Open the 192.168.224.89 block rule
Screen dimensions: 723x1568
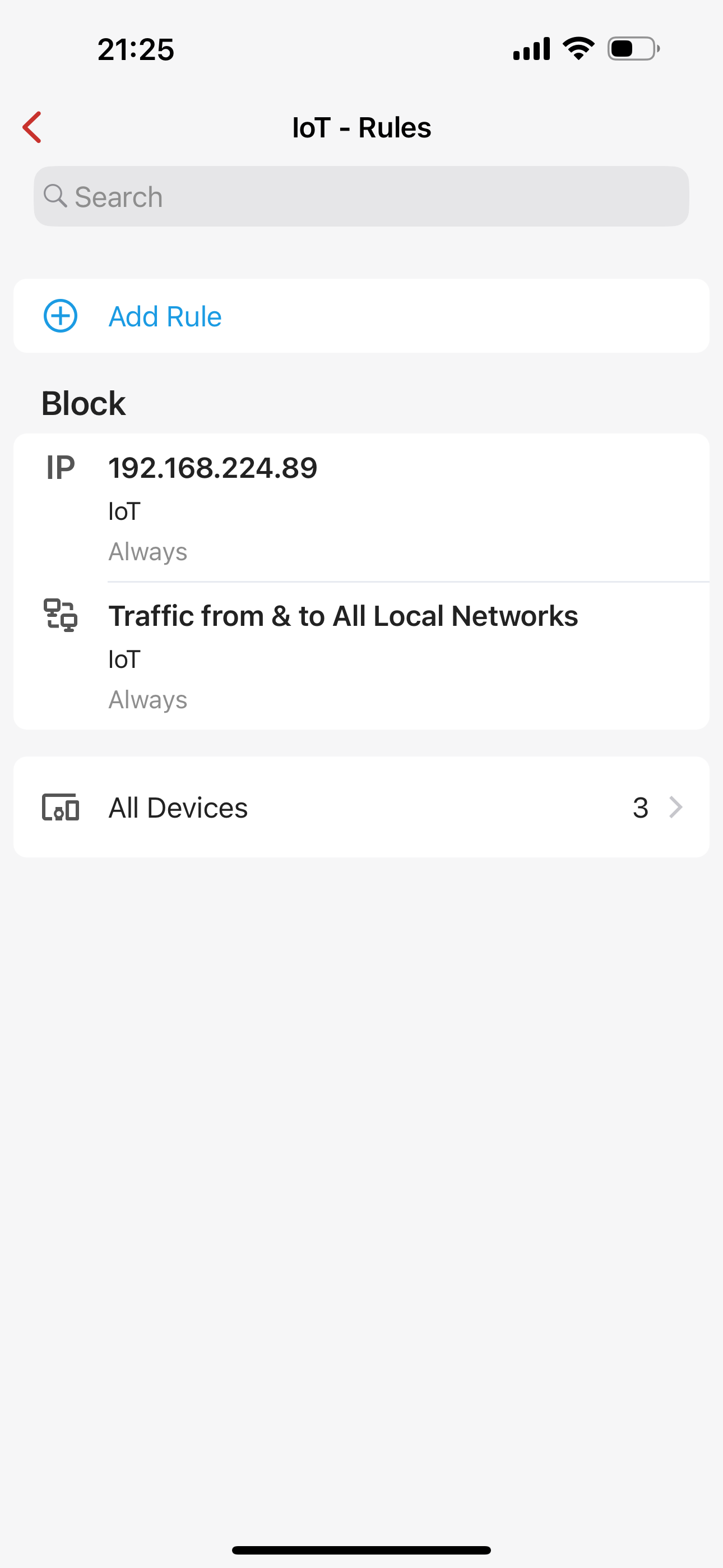[x=212, y=468]
